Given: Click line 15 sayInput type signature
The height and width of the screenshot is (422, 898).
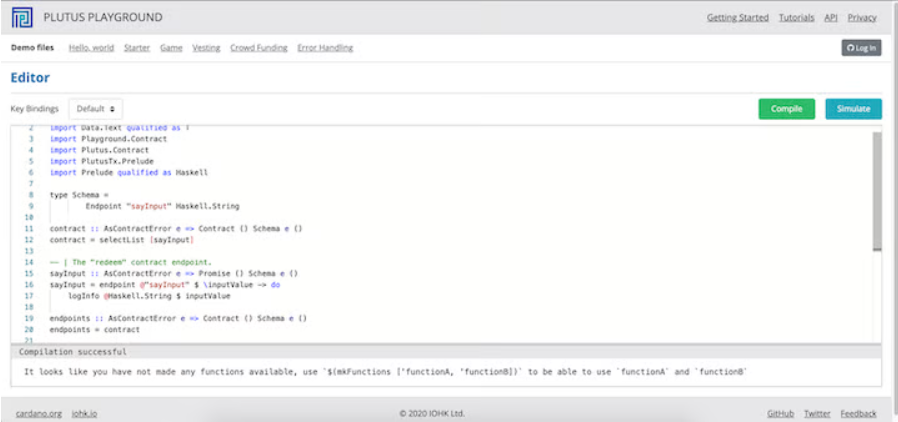Looking at the screenshot, I should pos(174,274).
